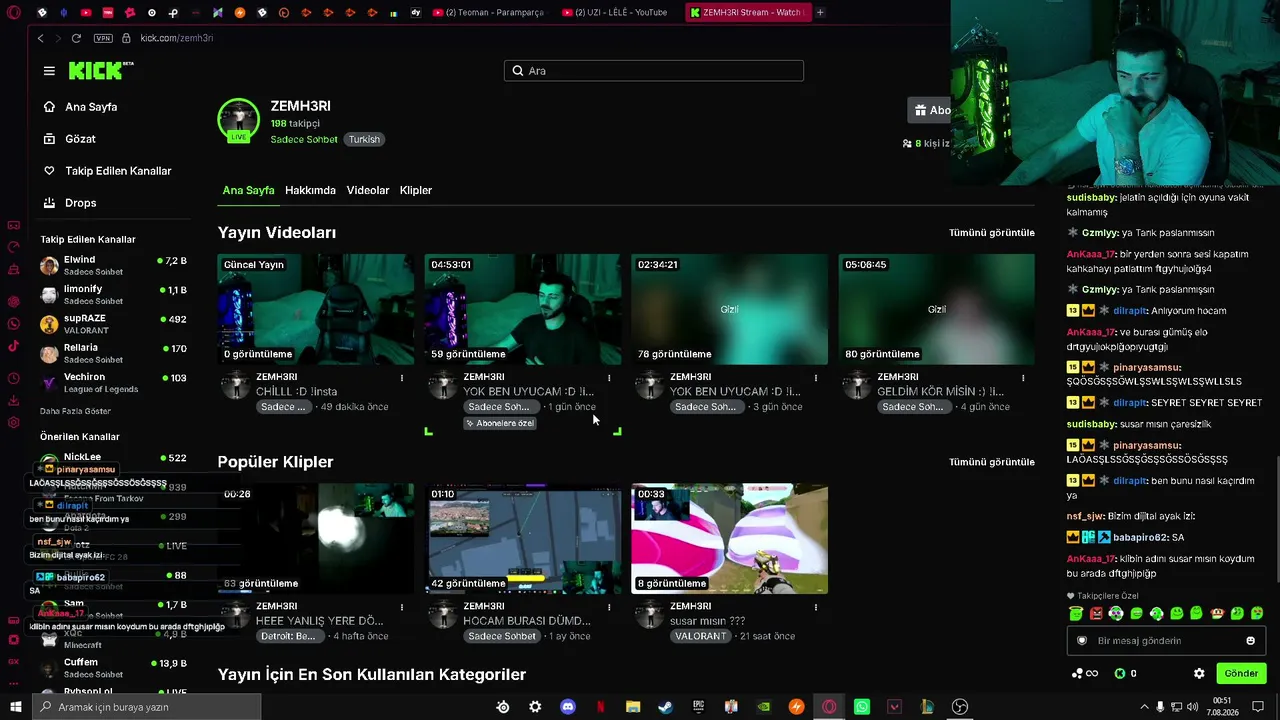Go back using the browser back arrow

[x=40, y=38]
